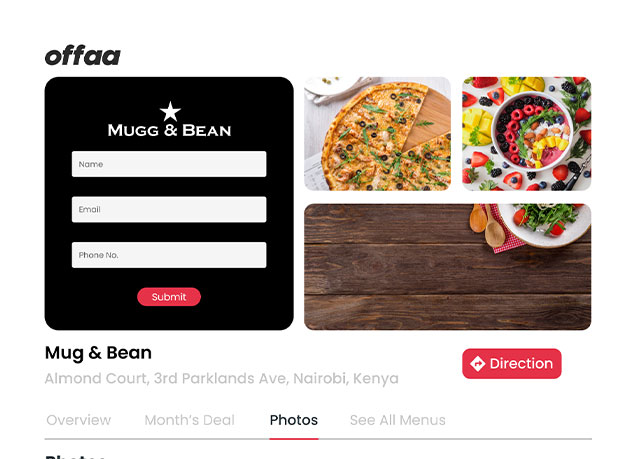Switch to the Month's Deal tab

pyautogui.click(x=189, y=420)
